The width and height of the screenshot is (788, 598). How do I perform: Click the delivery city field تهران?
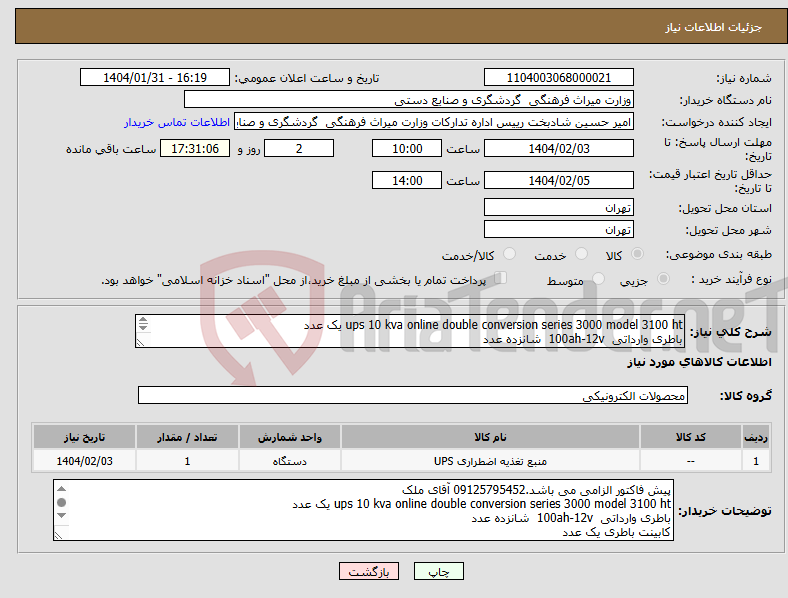[x=558, y=229]
